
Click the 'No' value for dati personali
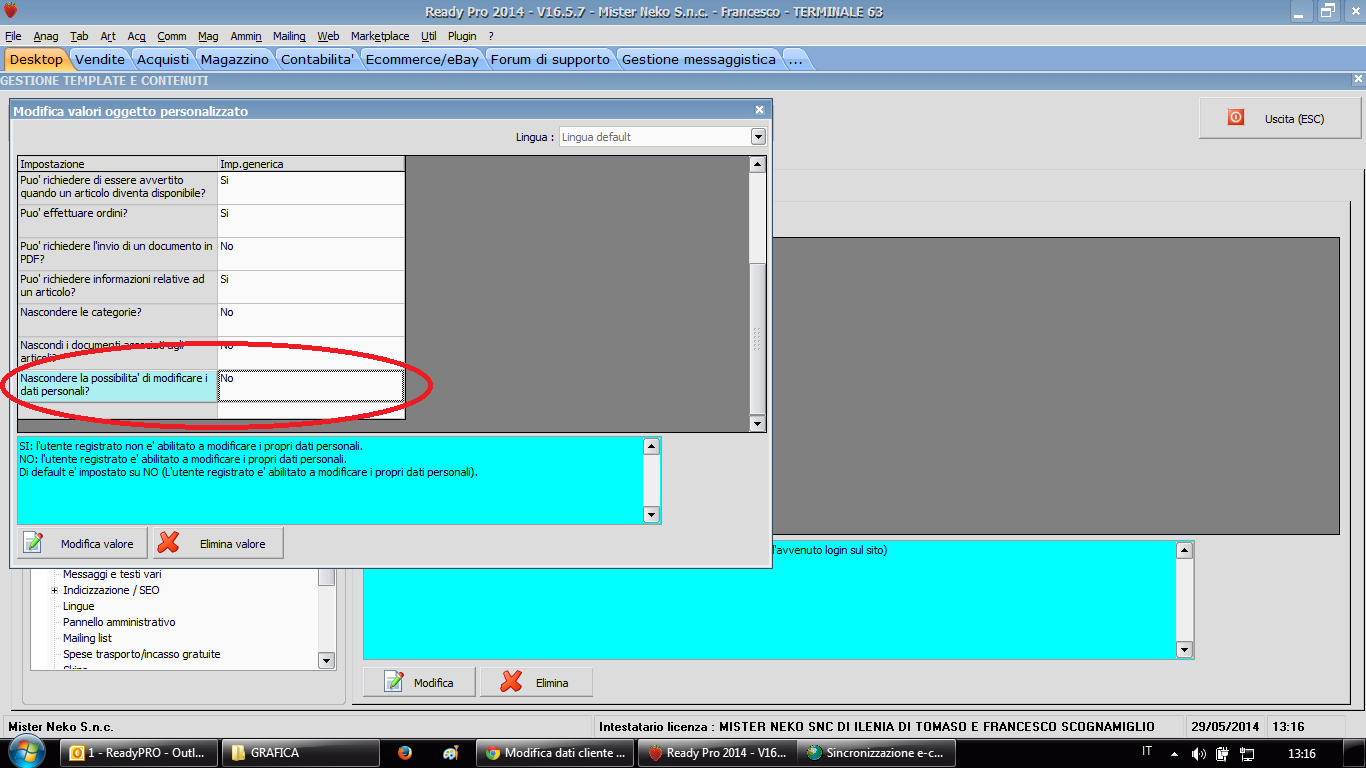tap(311, 386)
